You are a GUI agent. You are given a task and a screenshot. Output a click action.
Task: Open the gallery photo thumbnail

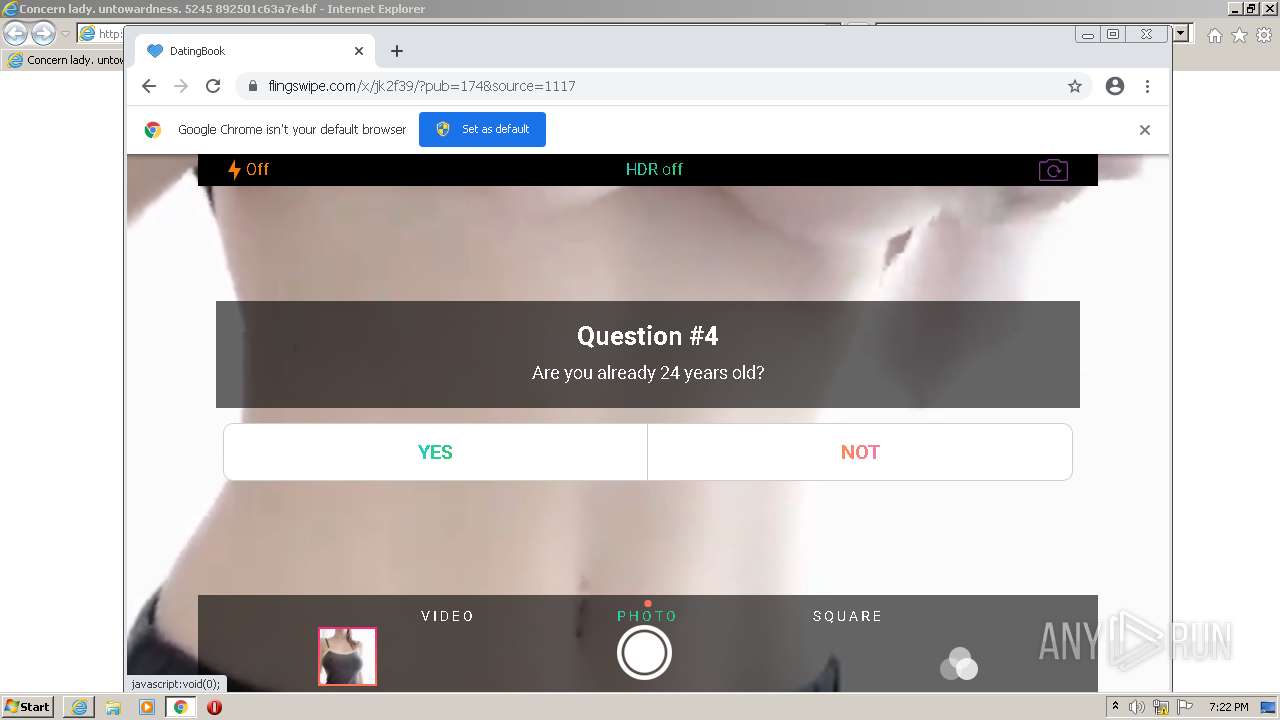click(347, 656)
